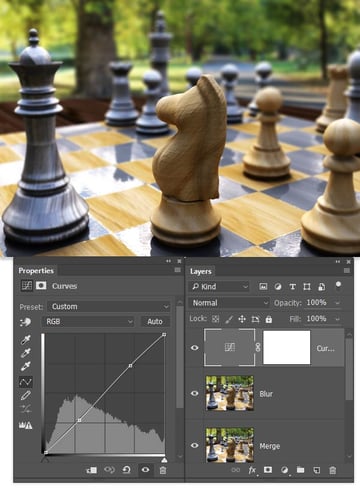360x490 pixels.
Task: Filter layers by type layer icon
Action: click(292, 286)
